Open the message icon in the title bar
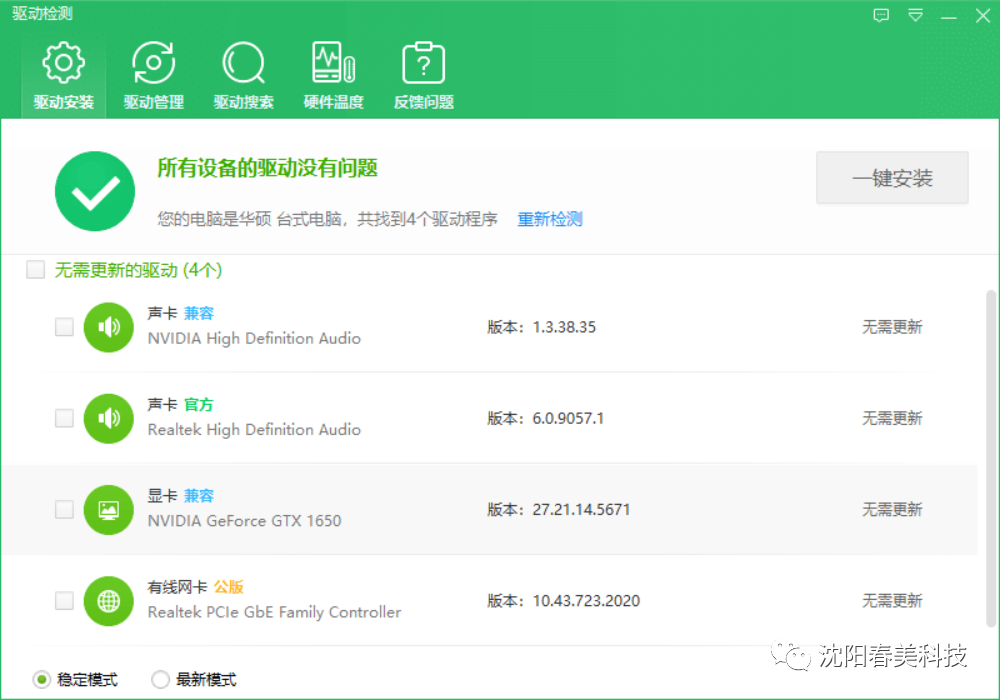The image size is (1000, 700). point(881,15)
